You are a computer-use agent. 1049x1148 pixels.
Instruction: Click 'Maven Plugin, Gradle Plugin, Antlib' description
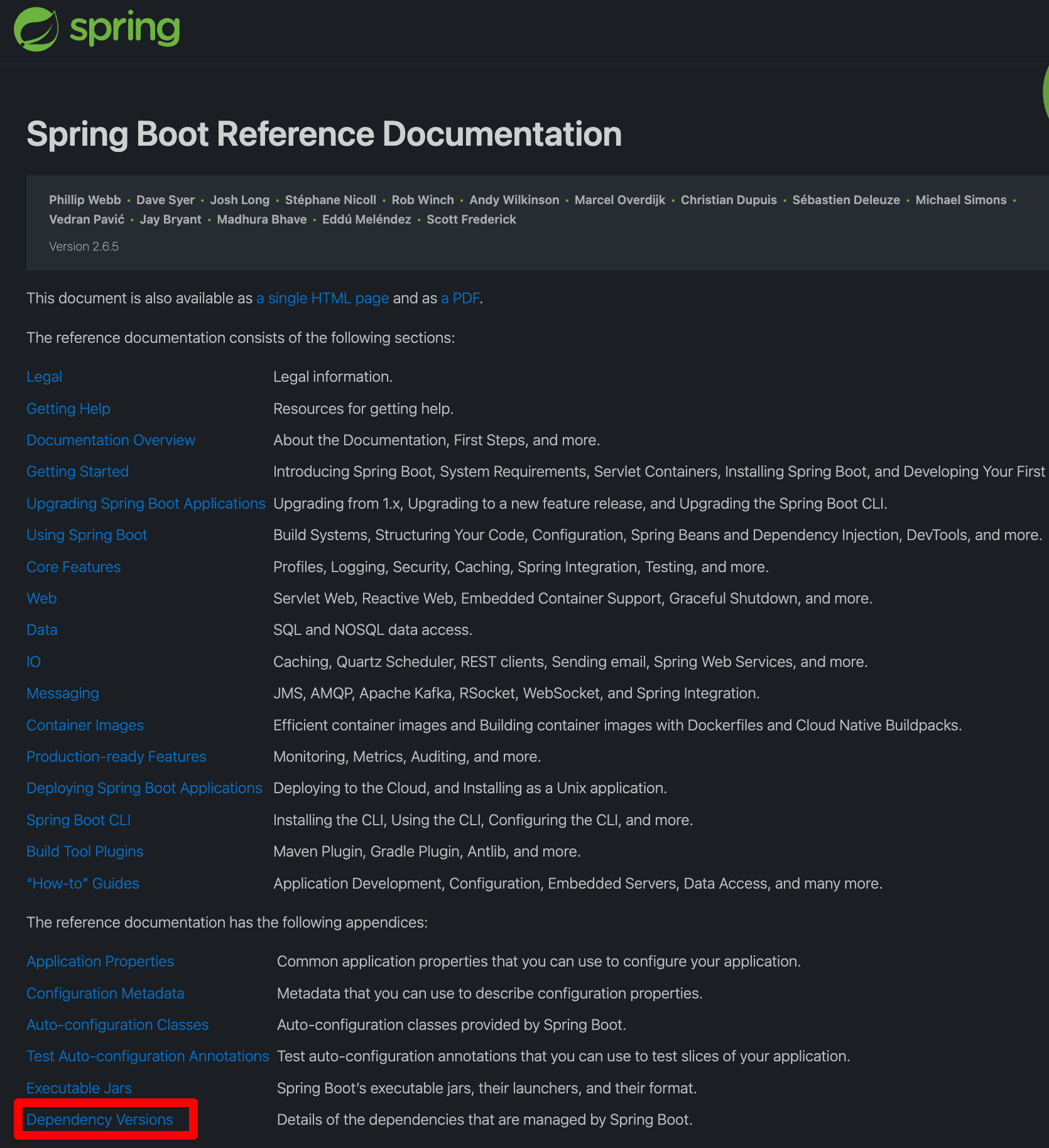pyautogui.click(x=427, y=852)
